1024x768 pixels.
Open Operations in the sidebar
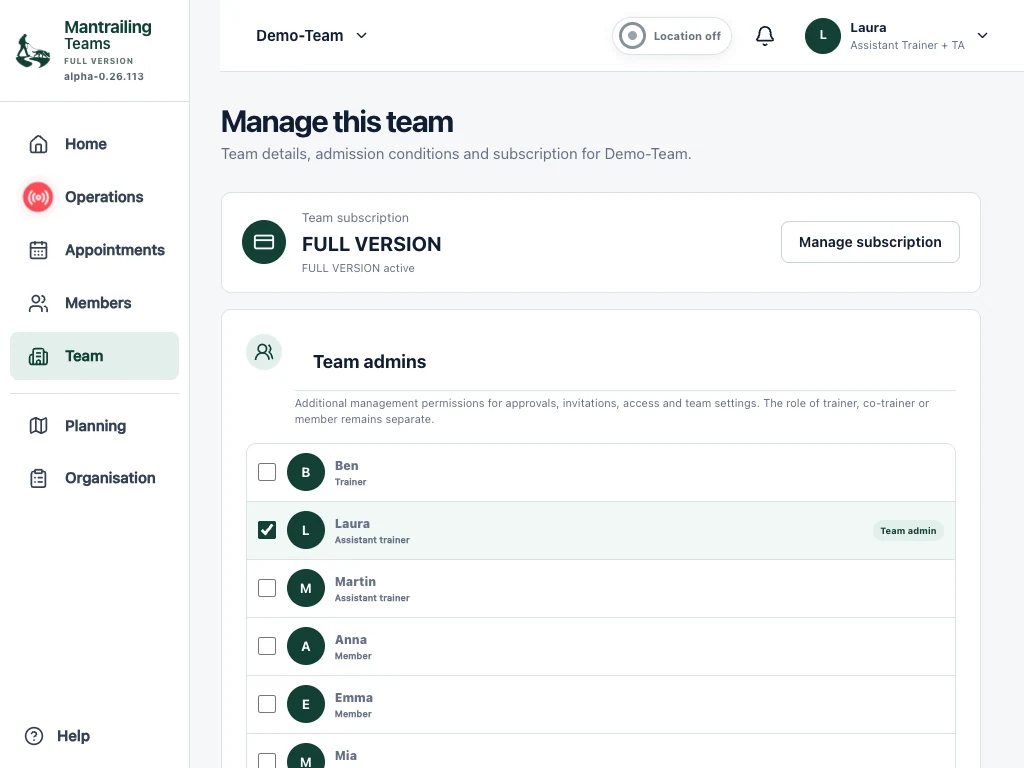click(94, 197)
